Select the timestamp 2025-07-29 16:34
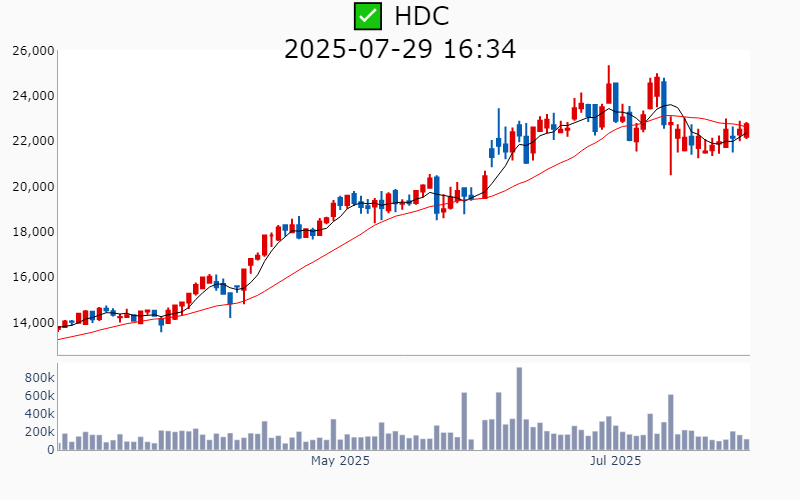This screenshot has height=500, width=800. pyautogui.click(x=400, y=49)
